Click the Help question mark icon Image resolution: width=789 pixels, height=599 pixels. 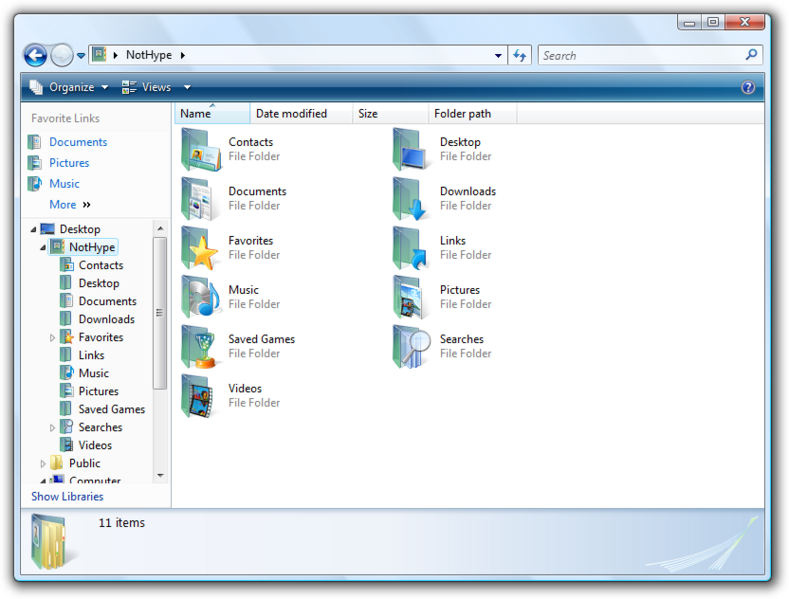(747, 88)
